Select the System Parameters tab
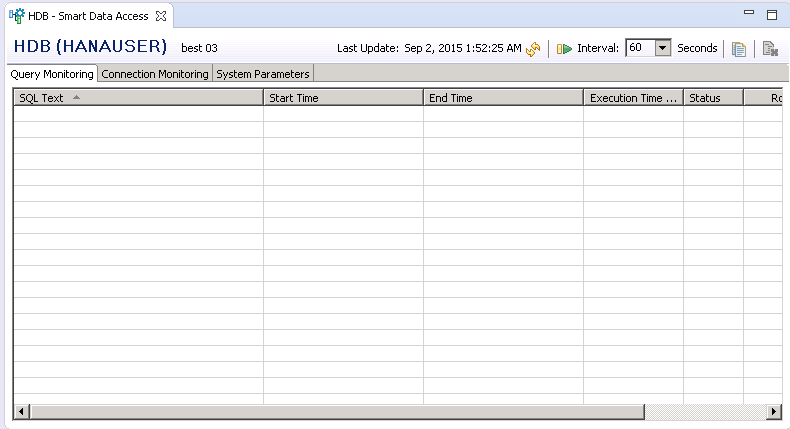 263,74
